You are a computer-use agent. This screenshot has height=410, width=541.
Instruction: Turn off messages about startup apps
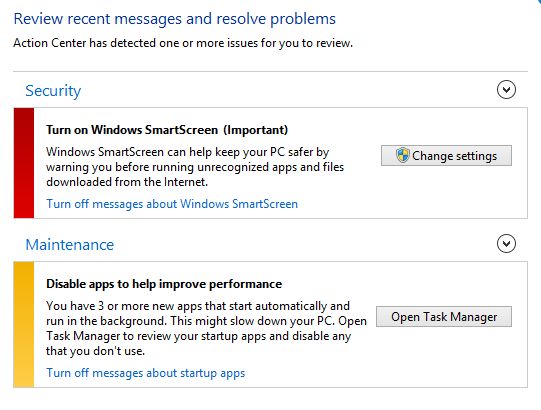coord(146,373)
